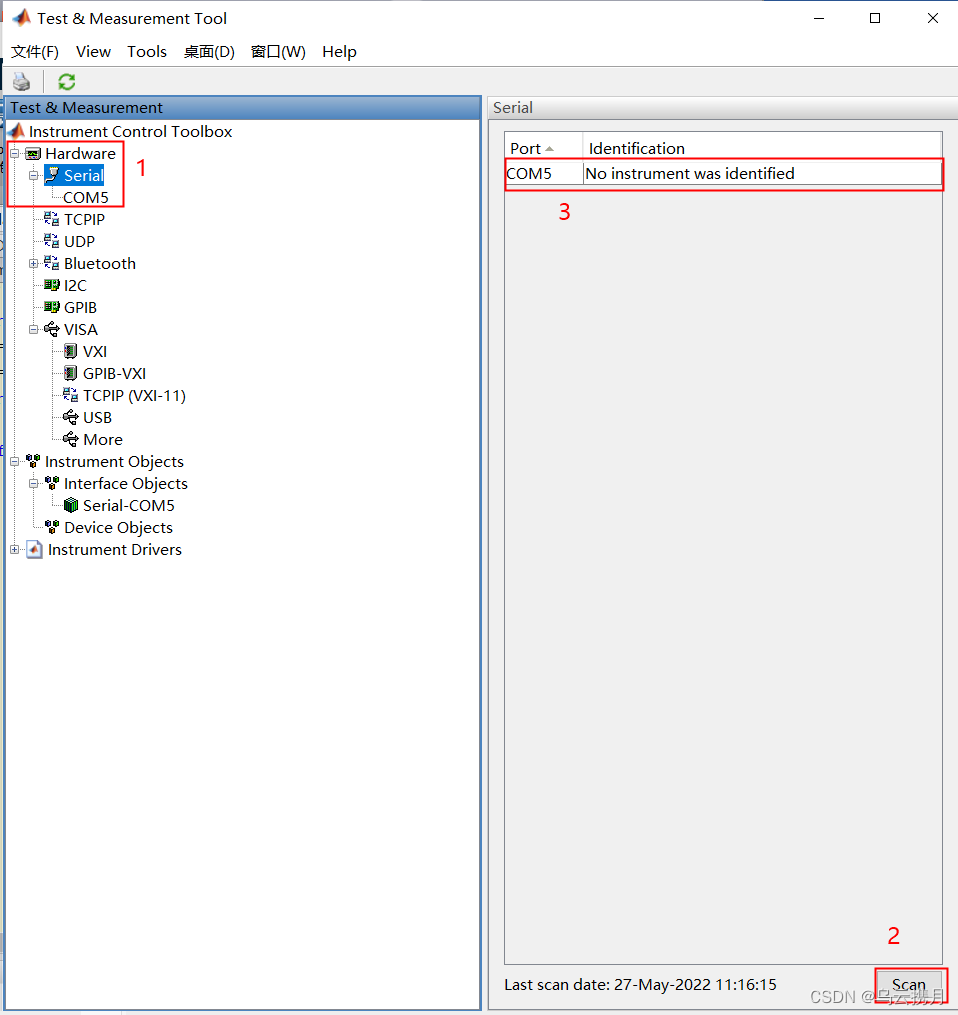This screenshot has height=1015, width=958.
Task: Select the Serial-COM5 tree item
Action: click(x=129, y=505)
